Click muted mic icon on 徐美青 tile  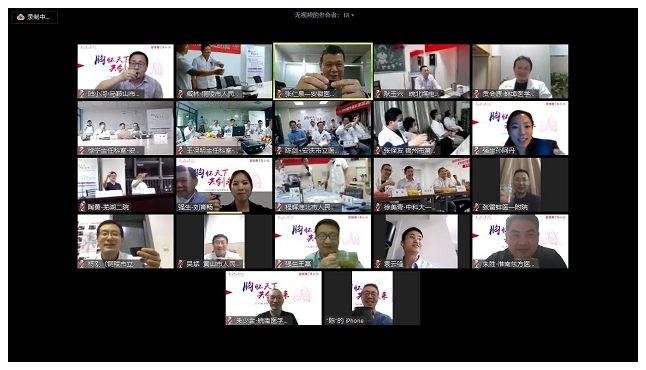(x=378, y=207)
